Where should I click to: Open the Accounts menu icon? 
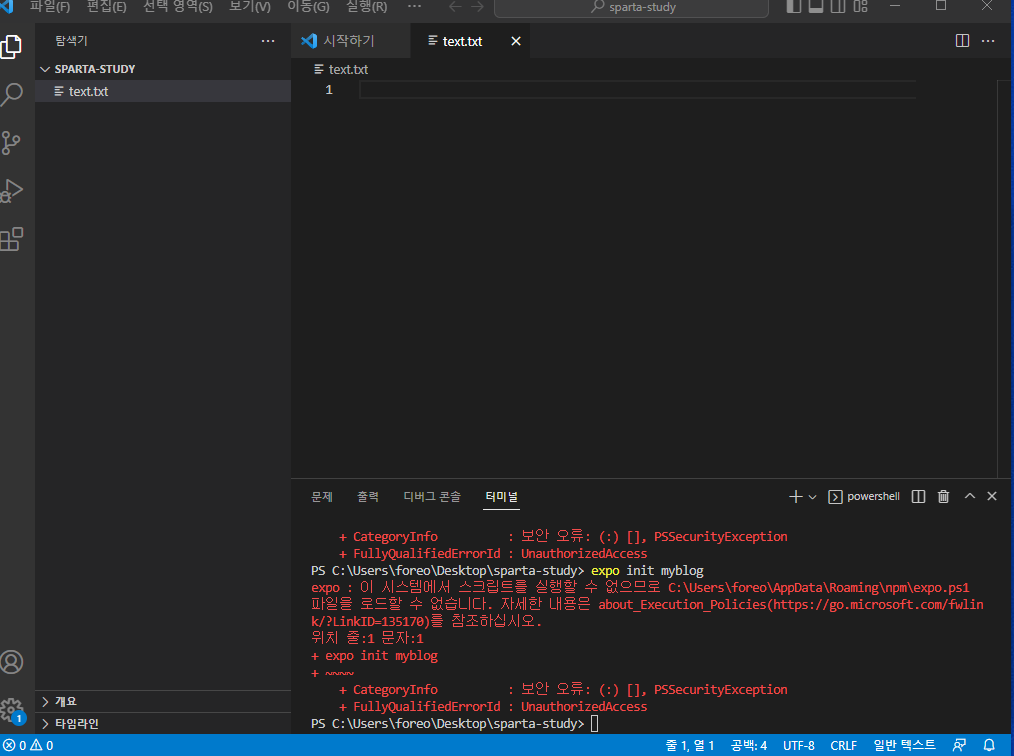click(12, 662)
